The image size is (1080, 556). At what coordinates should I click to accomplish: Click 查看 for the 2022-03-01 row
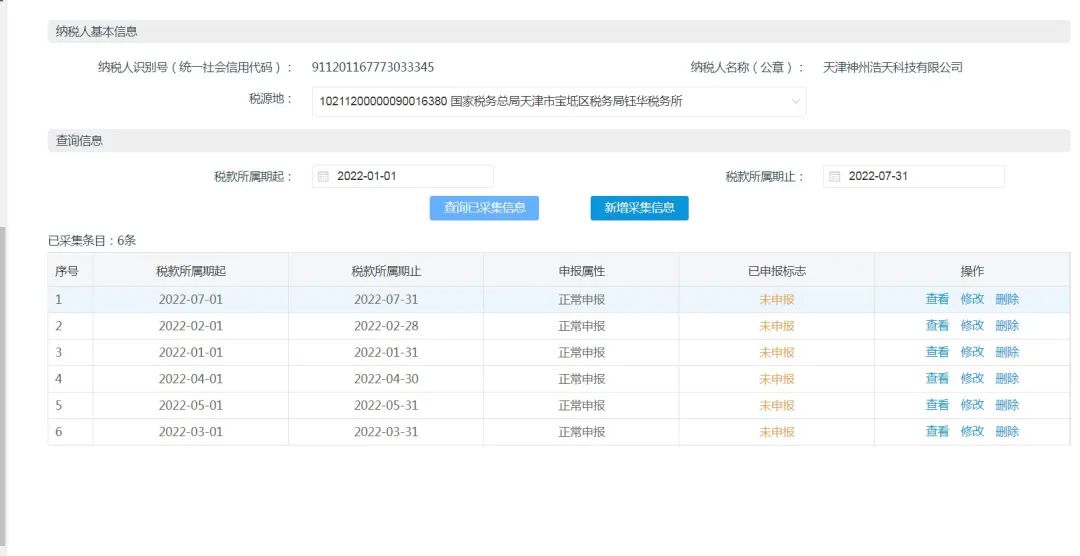click(x=937, y=431)
